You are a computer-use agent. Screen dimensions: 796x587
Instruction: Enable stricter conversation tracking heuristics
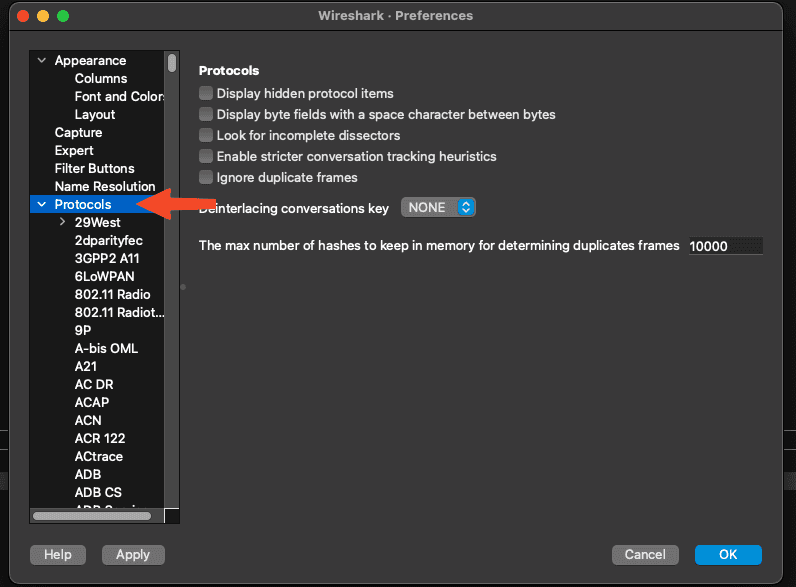pos(206,156)
